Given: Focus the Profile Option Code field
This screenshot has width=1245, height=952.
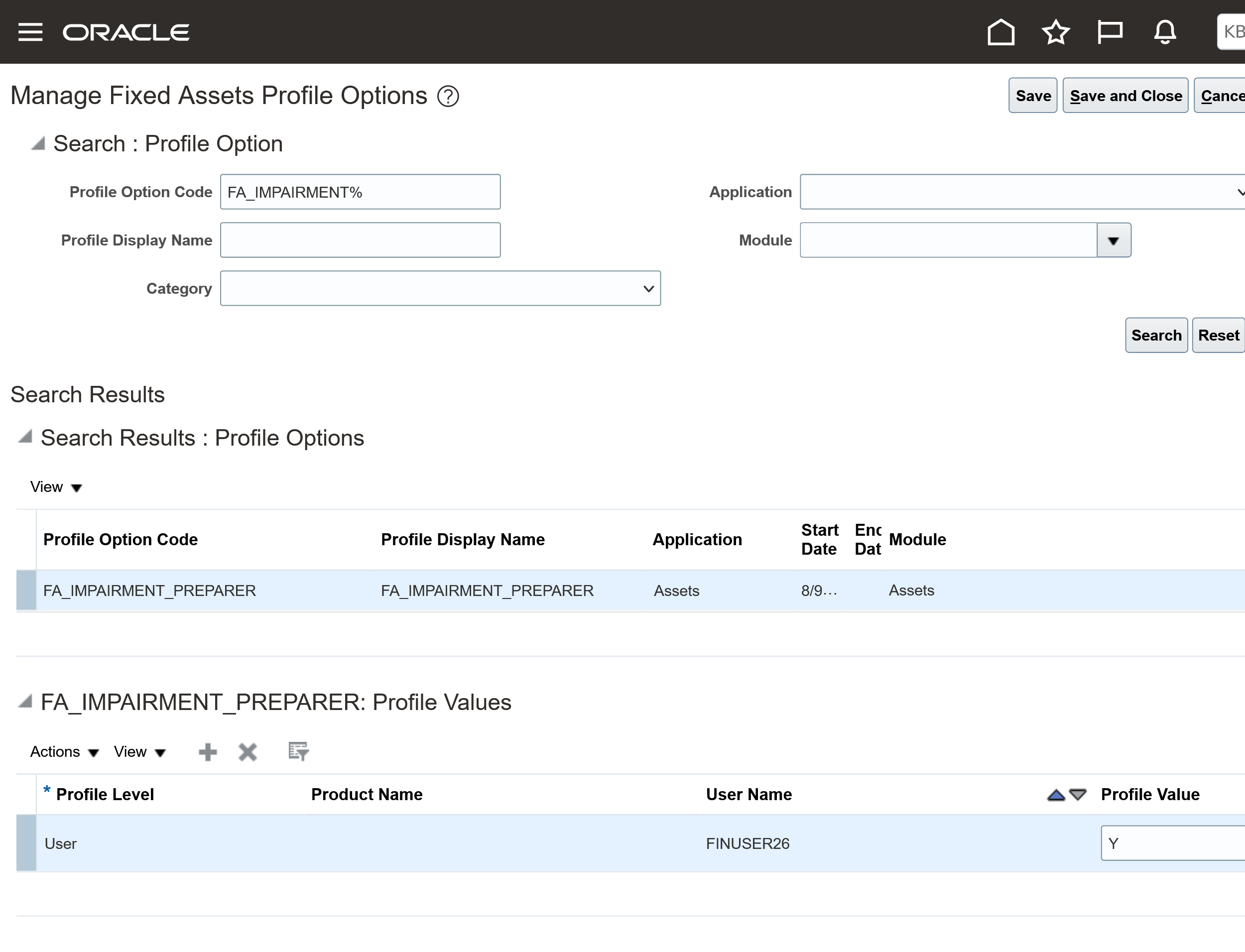Looking at the screenshot, I should tap(361, 192).
